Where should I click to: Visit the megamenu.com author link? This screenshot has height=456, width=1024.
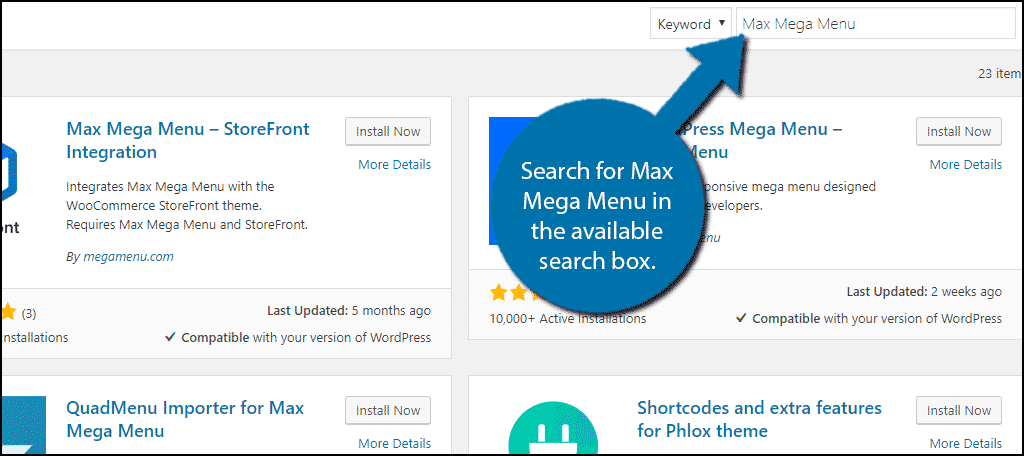(x=128, y=257)
